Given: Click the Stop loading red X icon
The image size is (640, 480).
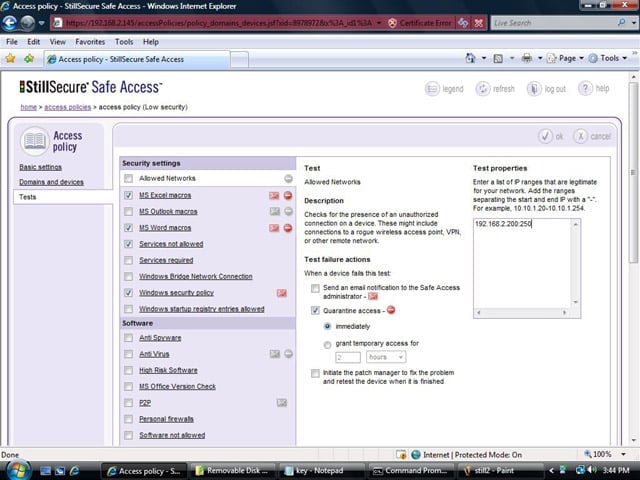Looking at the screenshot, I should (478, 23).
